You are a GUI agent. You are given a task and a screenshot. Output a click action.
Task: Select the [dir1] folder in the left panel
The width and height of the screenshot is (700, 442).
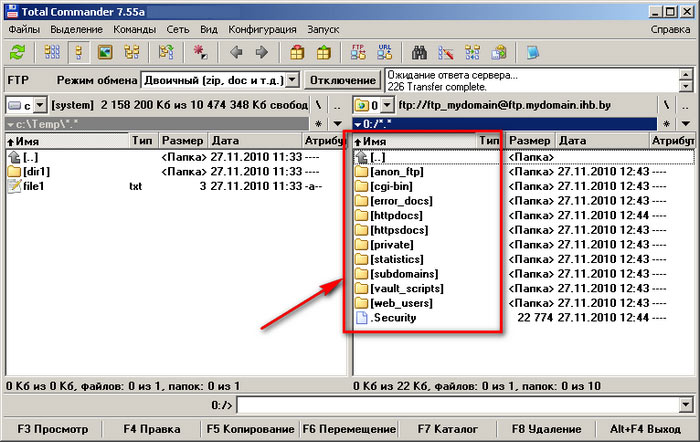click(37, 171)
